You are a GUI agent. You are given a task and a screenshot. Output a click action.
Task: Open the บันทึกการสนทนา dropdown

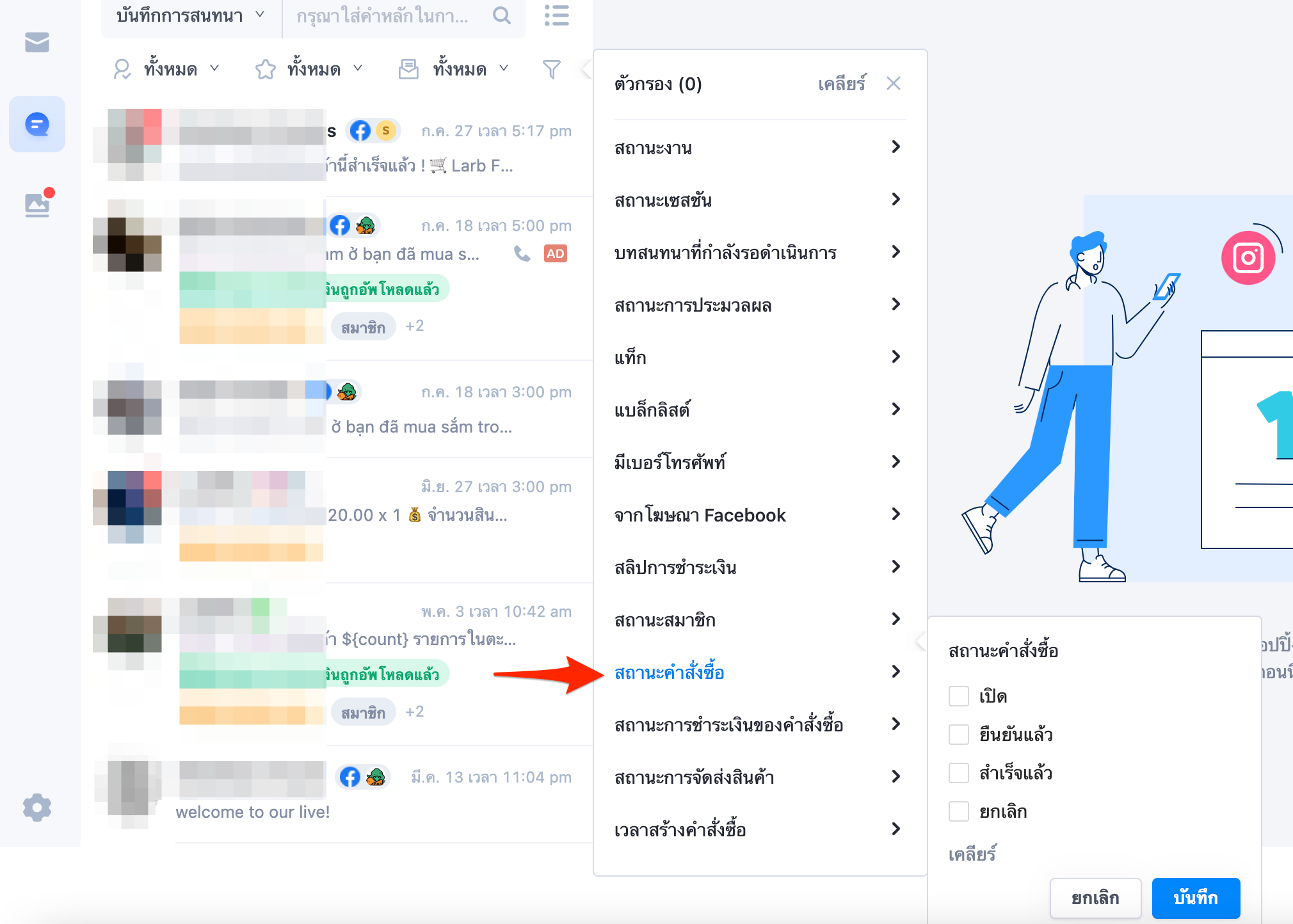tap(191, 15)
